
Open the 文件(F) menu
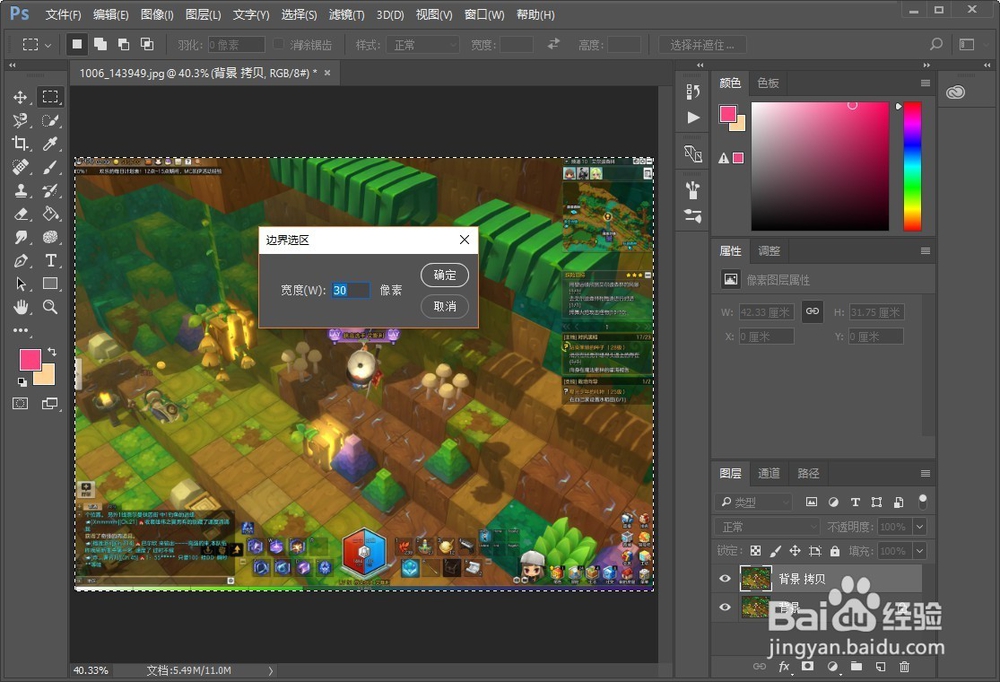tap(63, 14)
